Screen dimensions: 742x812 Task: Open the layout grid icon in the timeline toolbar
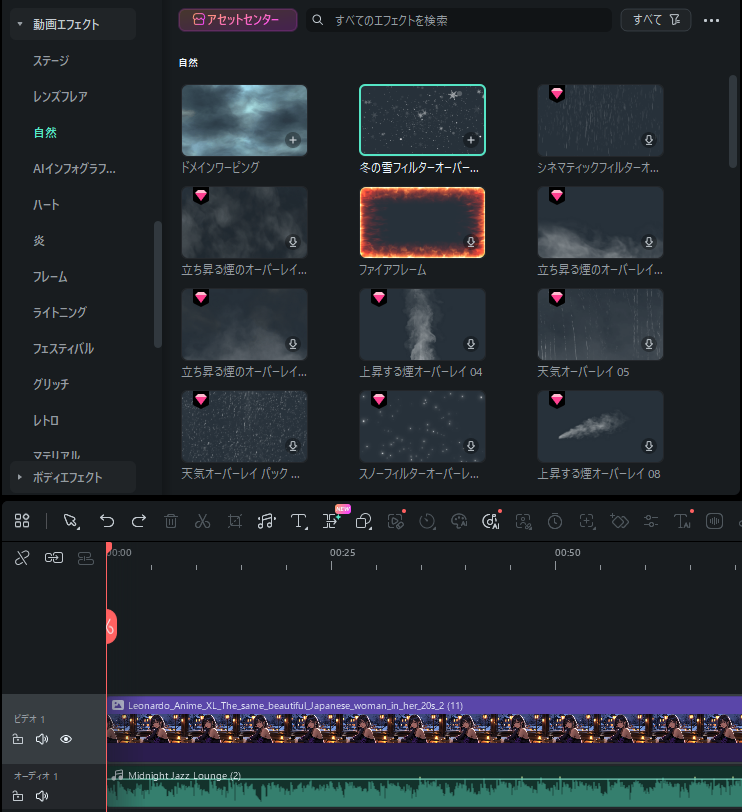22,520
